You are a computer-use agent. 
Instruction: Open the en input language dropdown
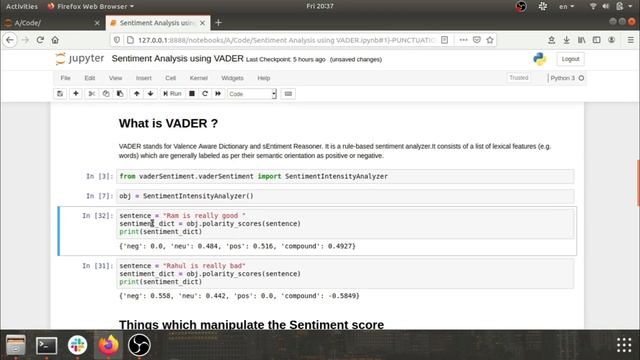click(x=566, y=6)
